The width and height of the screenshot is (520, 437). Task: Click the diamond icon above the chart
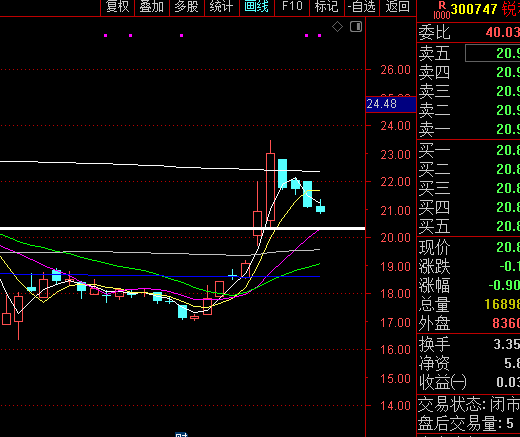337,27
